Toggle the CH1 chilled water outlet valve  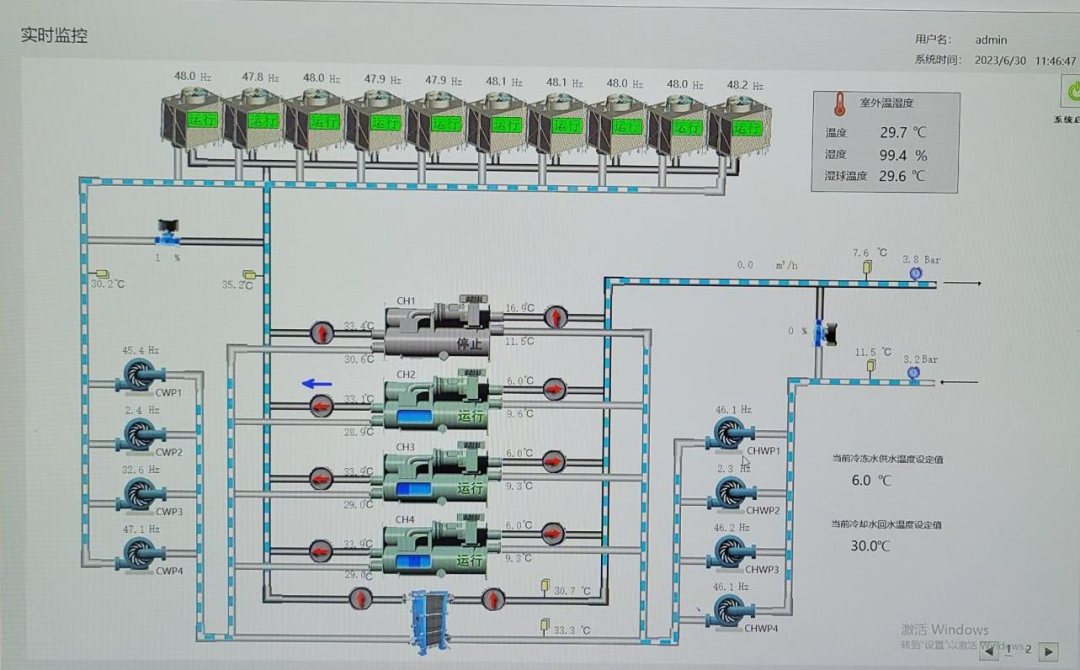pos(555,318)
